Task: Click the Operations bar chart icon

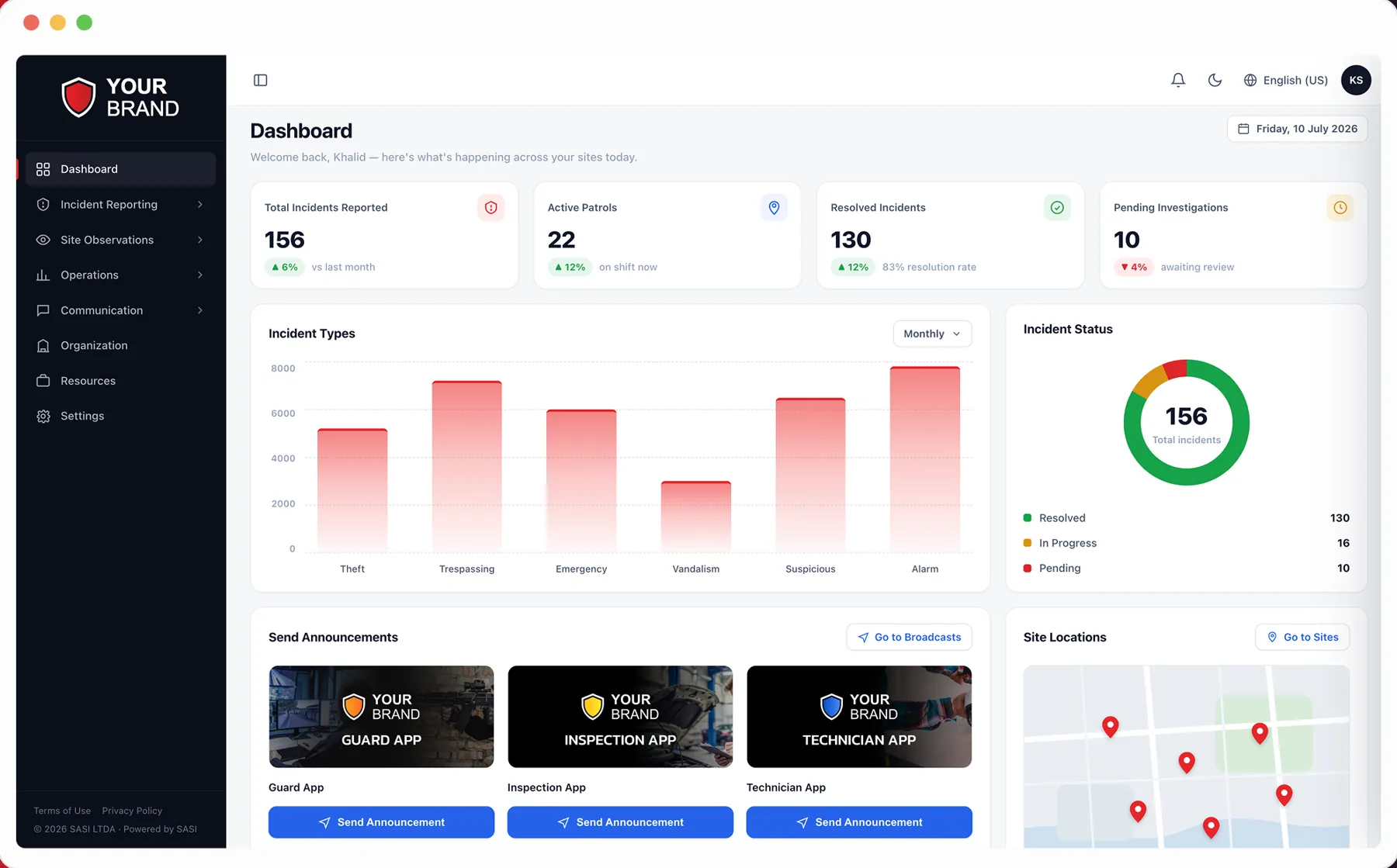Action: [43, 275]
